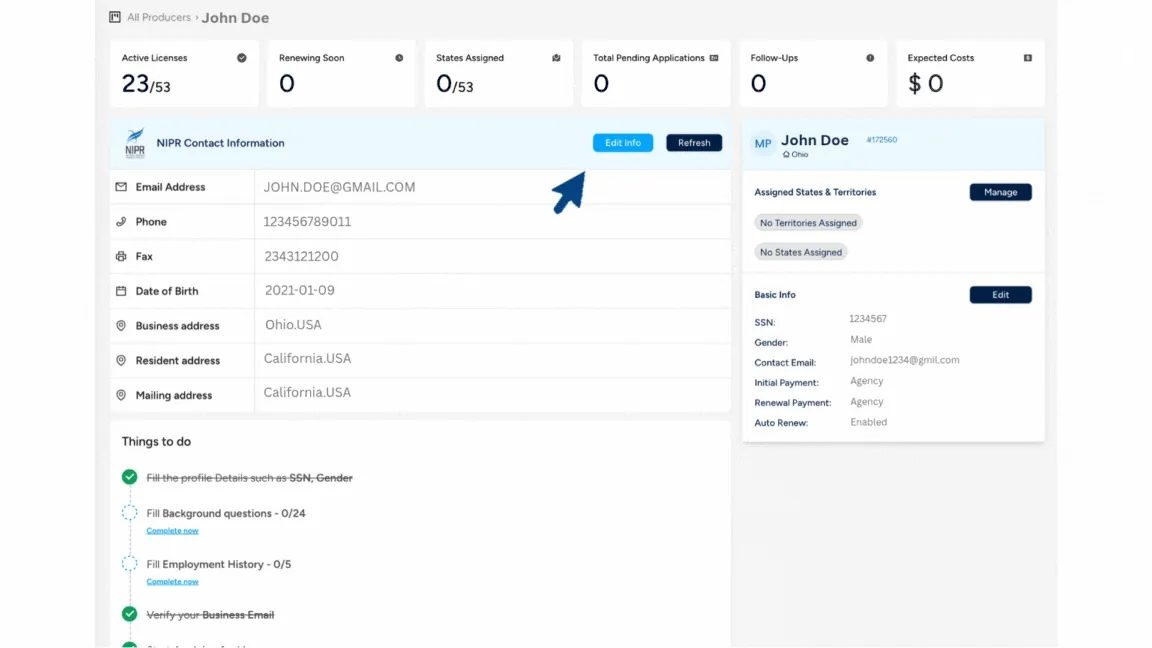
Task: Edit the Basic Info section
Action: 1001,295
